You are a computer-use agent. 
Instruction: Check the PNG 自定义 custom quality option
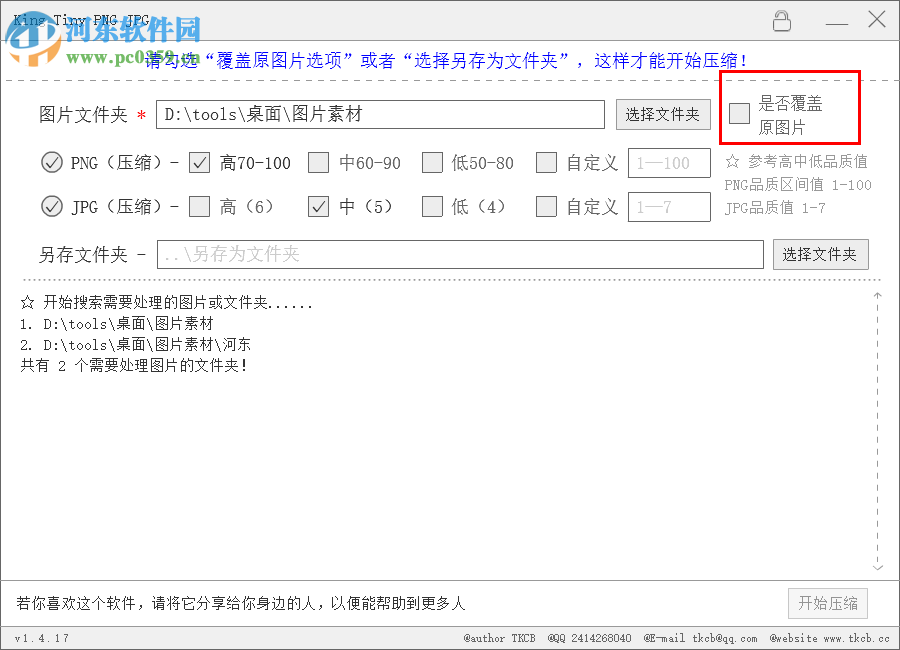pos(546,162)
